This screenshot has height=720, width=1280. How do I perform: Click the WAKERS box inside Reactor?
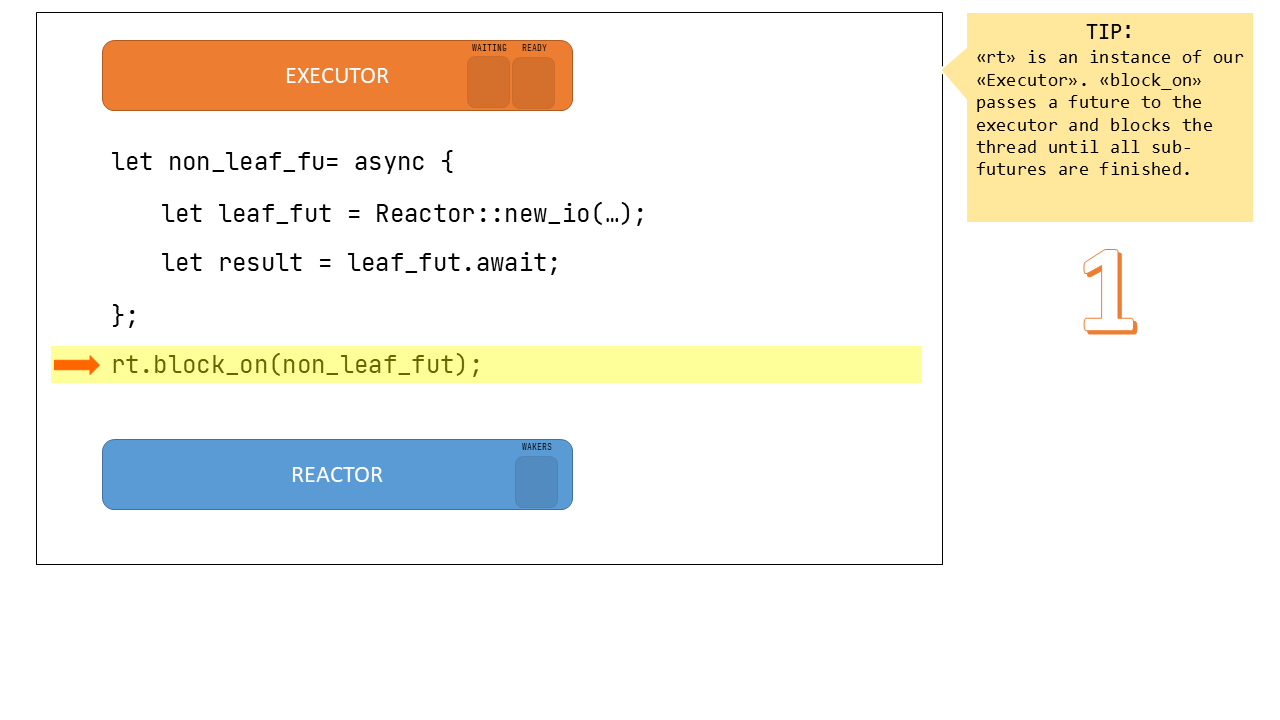[x=536, y=483]
